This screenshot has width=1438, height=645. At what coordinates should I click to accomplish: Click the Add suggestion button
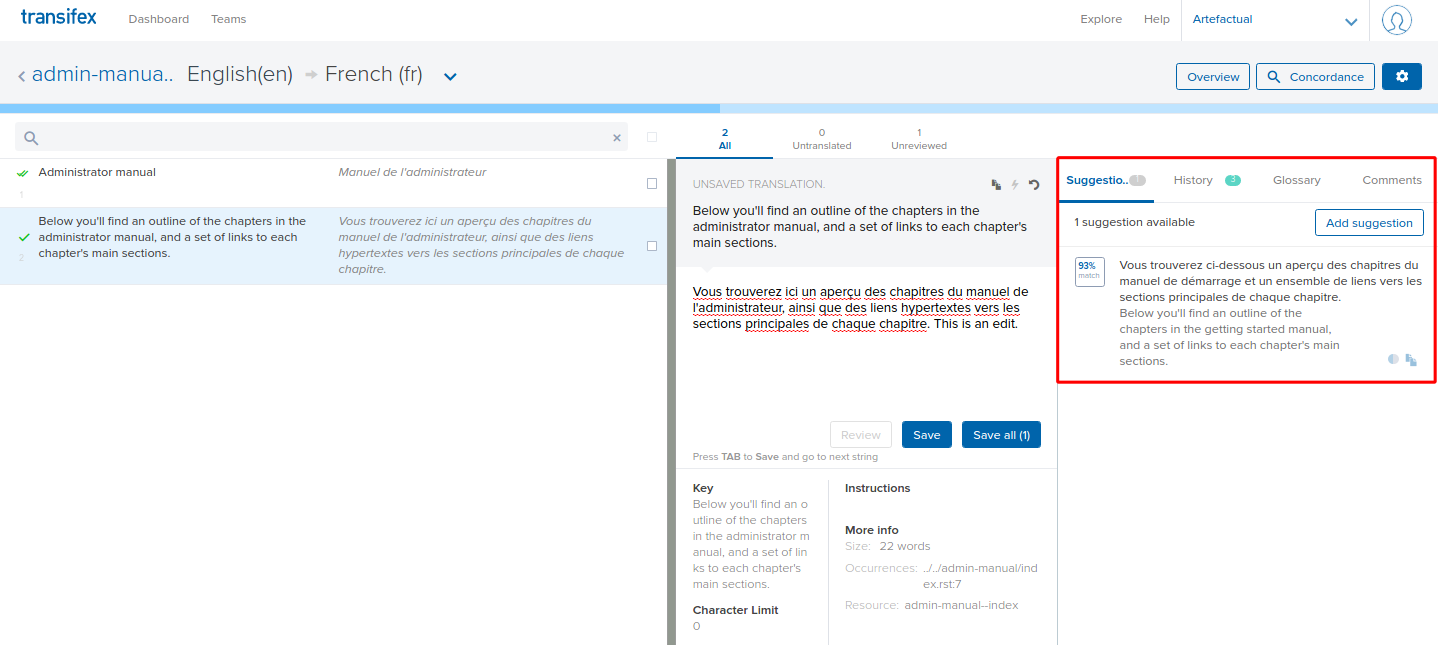(1368, 223)
